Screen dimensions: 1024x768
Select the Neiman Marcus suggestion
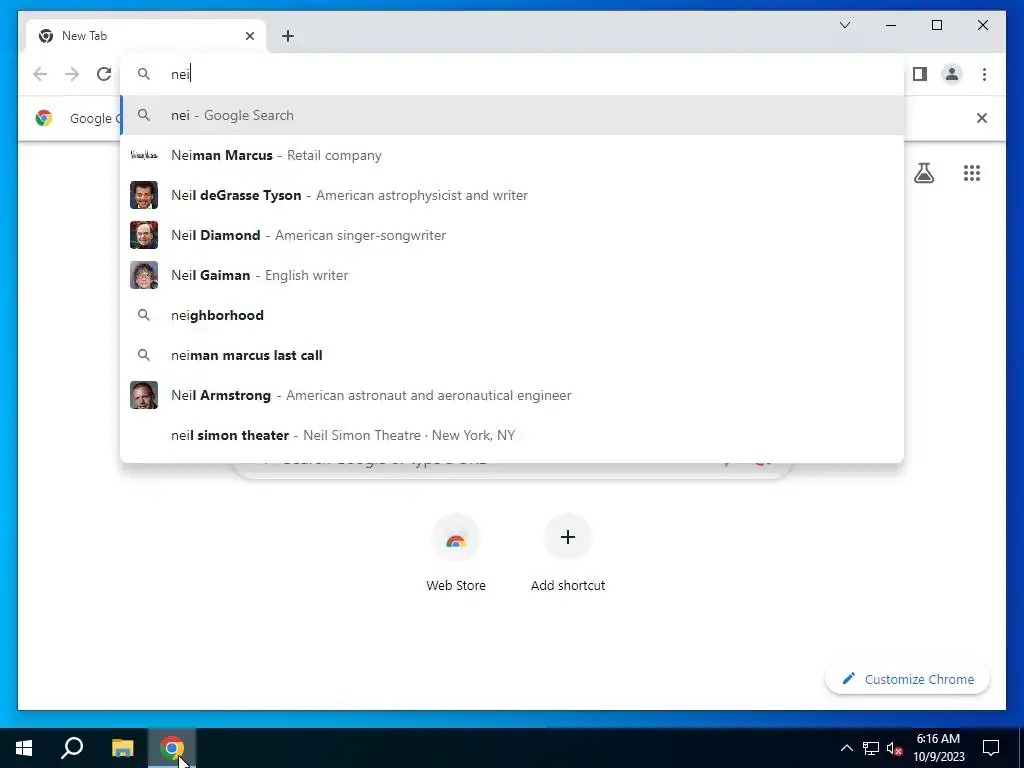(x=512, y=155)
